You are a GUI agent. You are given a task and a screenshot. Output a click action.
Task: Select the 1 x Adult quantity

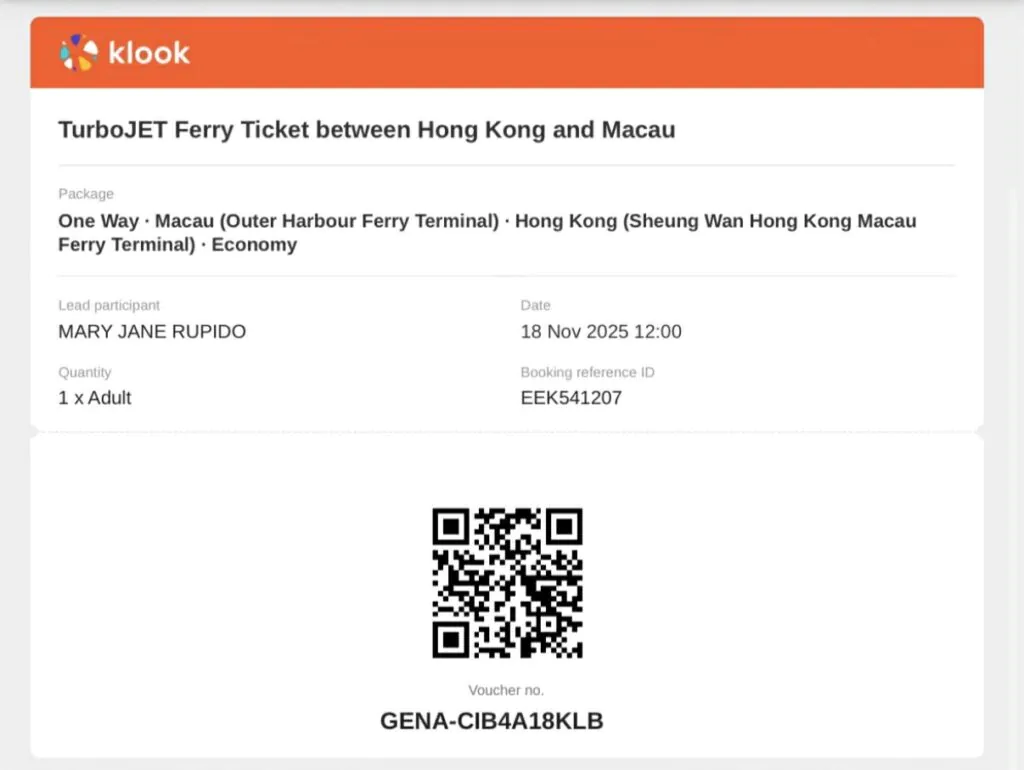95,397
